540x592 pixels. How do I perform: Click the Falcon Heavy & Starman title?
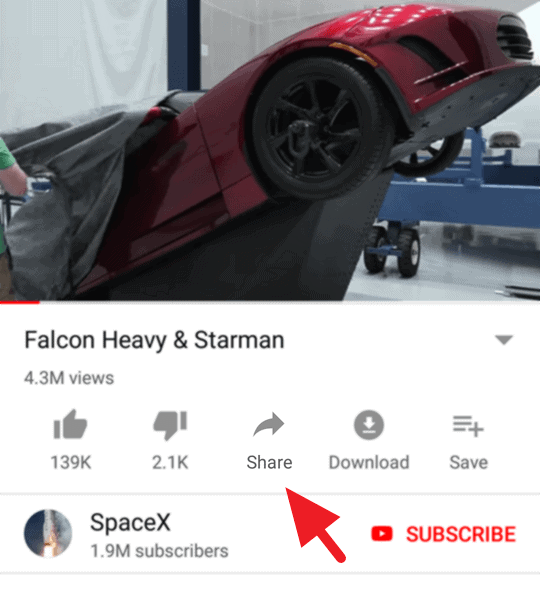(x=154, y=340)
